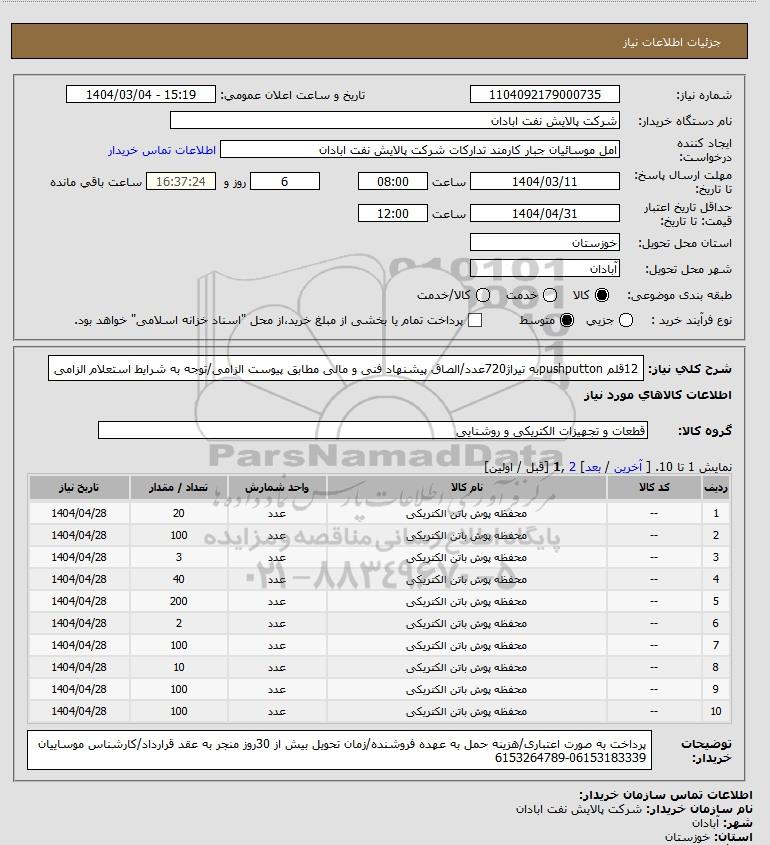Image resolution: width=770 pixels, height=845 pixels.
Task: Click row number 9 in the table
Action: point(716,689)
